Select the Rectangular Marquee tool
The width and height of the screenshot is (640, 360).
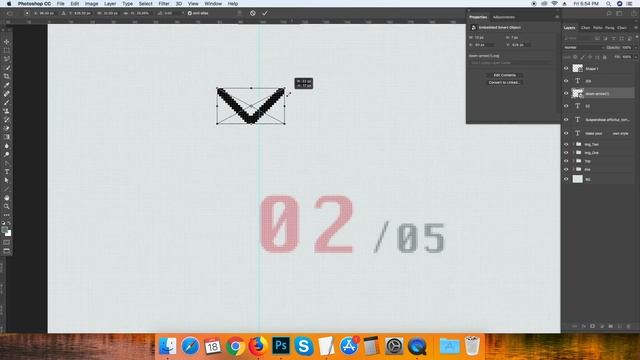[7, 50]
